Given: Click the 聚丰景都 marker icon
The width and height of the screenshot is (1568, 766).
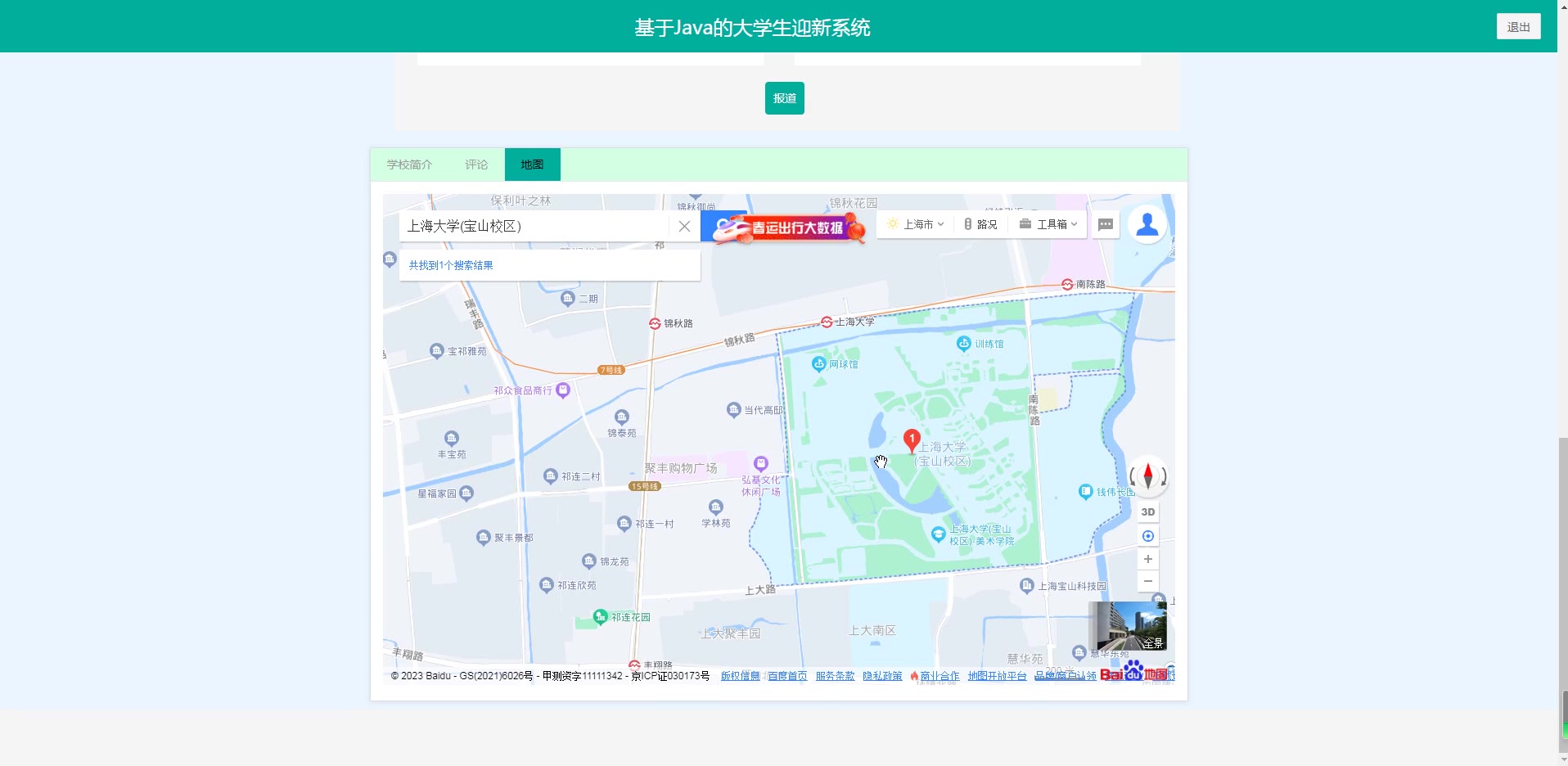Looking at the screenshot, I should pyautogui.click(x=483, y=538).
